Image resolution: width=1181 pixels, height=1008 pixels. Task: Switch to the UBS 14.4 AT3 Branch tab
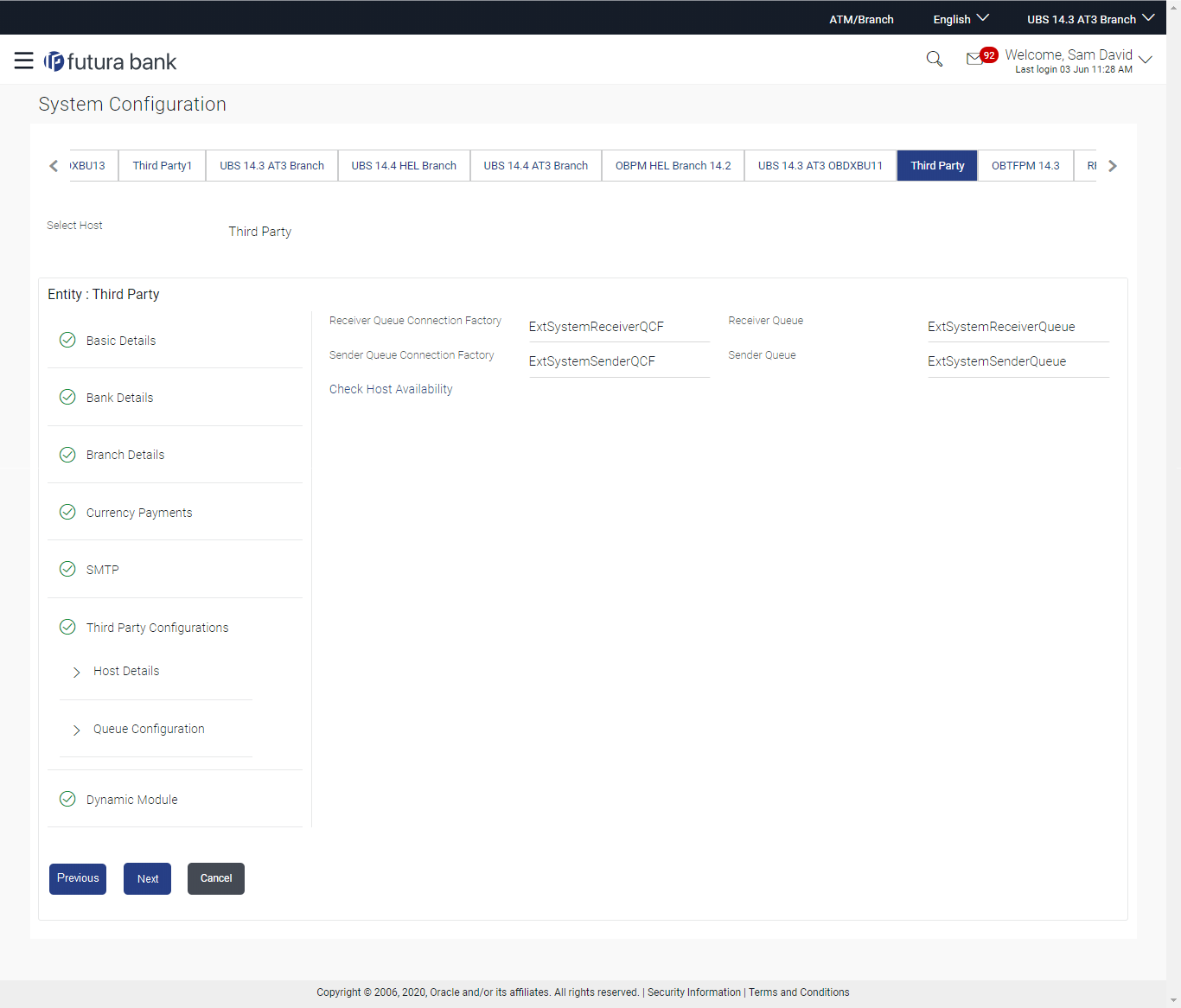pos(536,165)
